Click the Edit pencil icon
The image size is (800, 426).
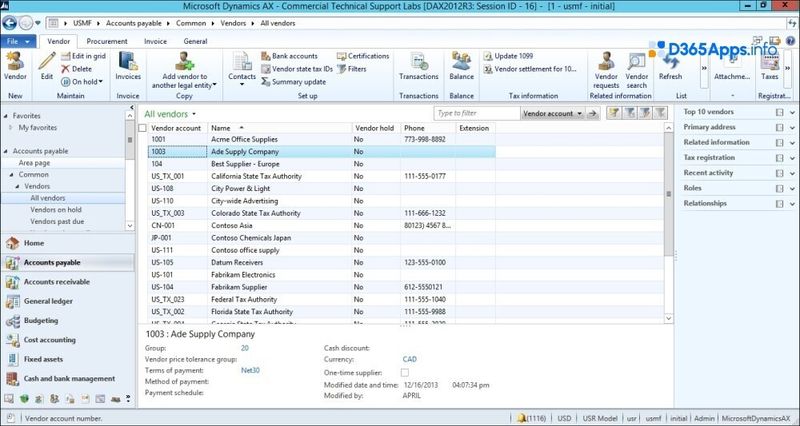46,66
